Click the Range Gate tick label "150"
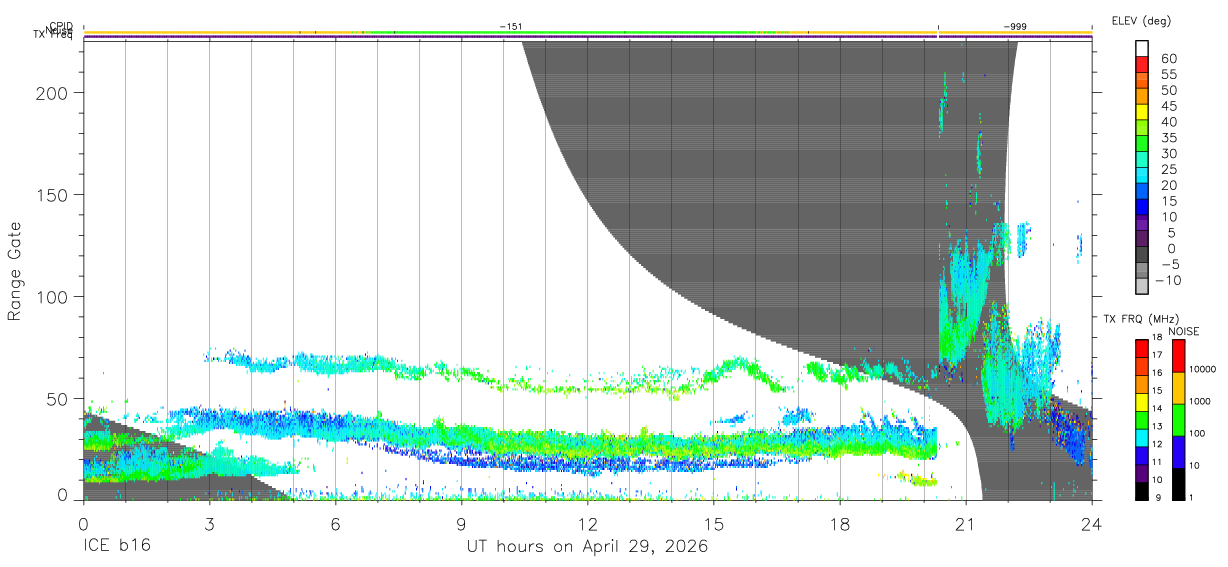 point(53,194)
